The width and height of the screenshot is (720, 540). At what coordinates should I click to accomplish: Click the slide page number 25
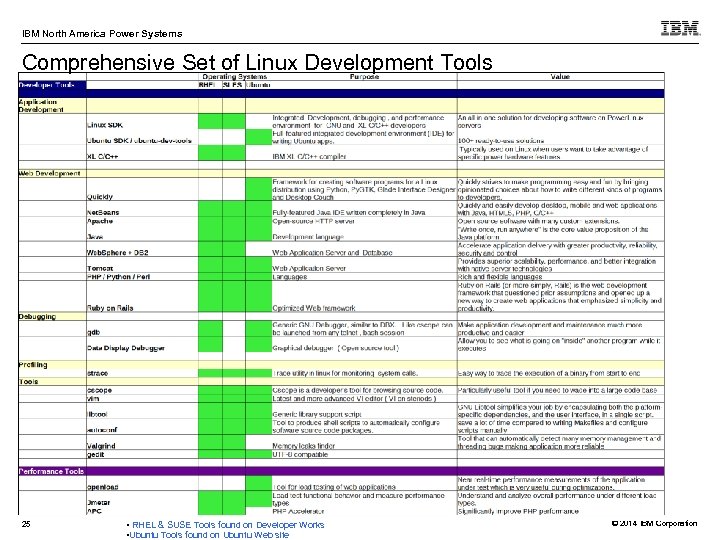[x=26, y=524]
